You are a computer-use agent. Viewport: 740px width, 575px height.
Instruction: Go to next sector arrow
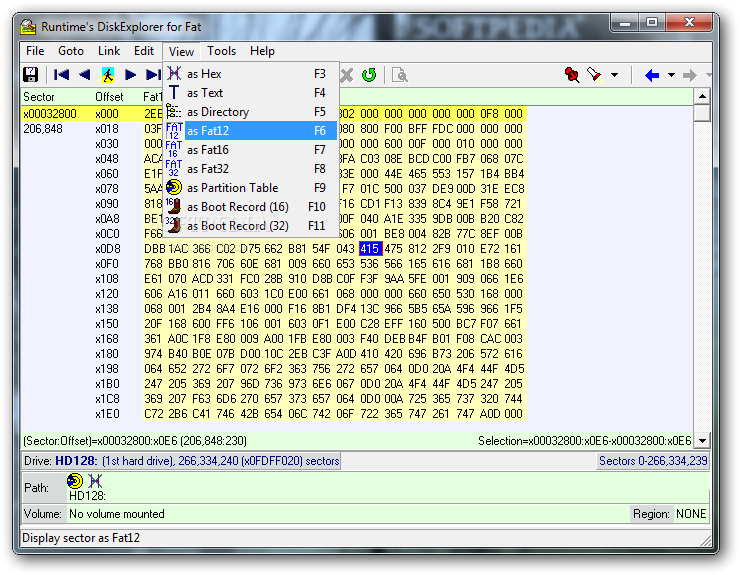click(x=130, y=75)
